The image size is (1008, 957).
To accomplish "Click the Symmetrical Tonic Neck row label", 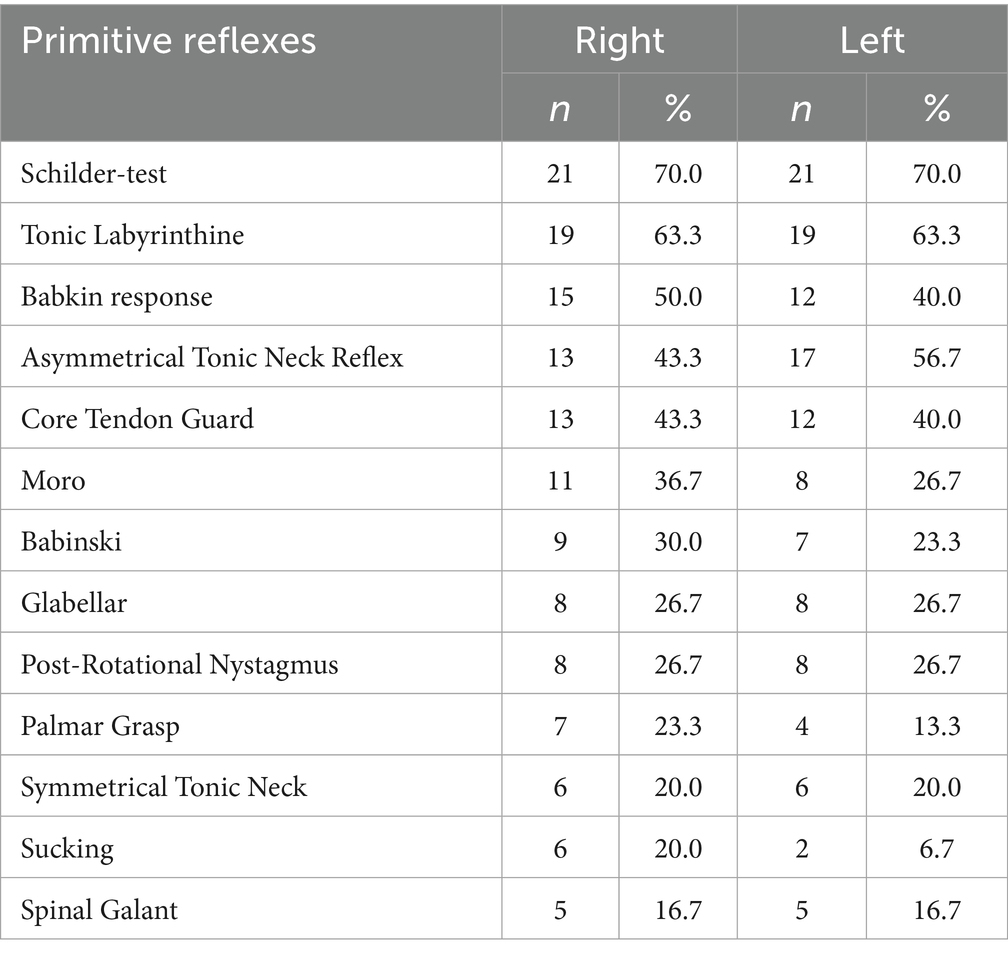I will tap(164, 787).
